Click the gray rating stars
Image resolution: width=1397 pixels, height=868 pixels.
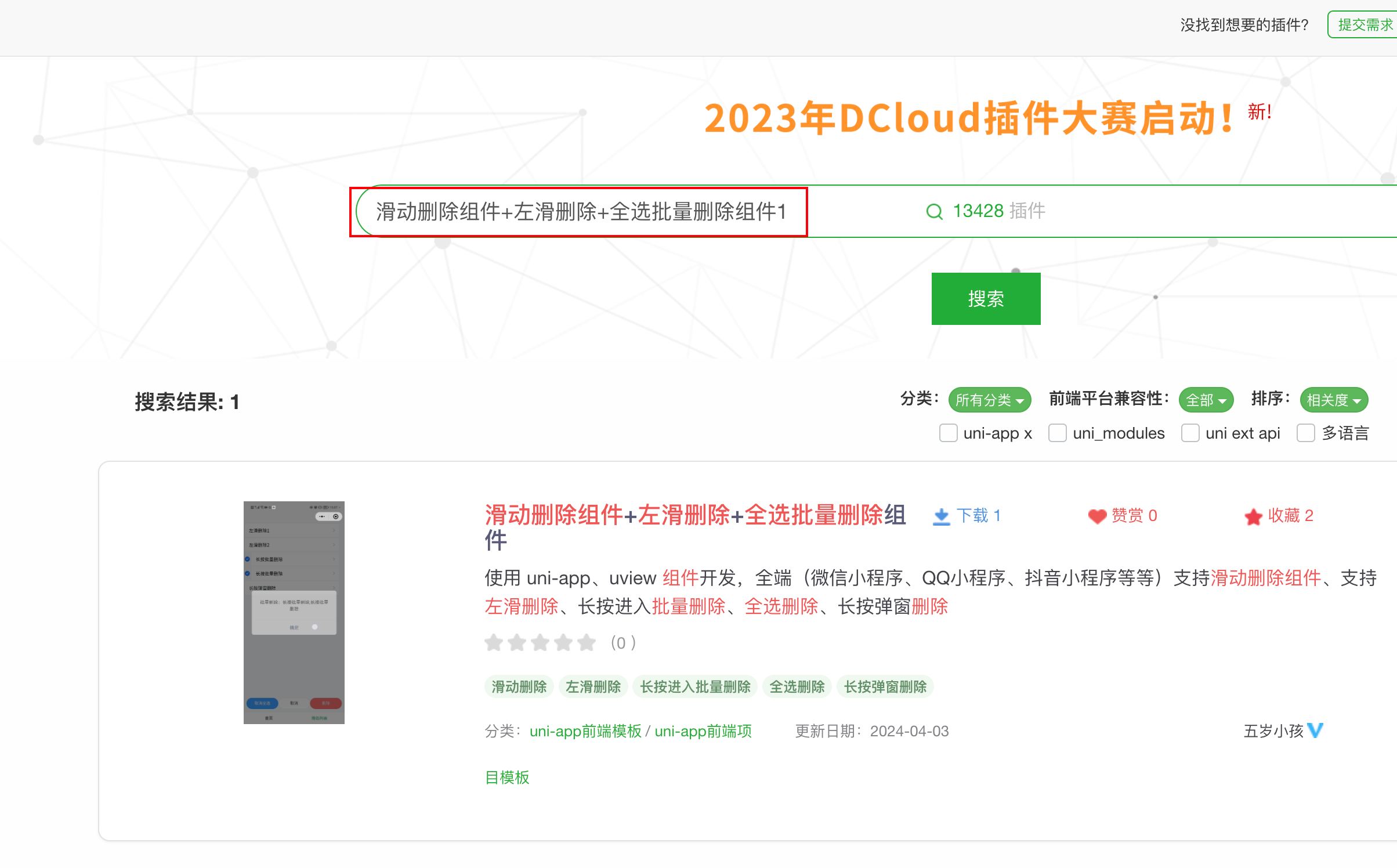(x=540, y=643)
